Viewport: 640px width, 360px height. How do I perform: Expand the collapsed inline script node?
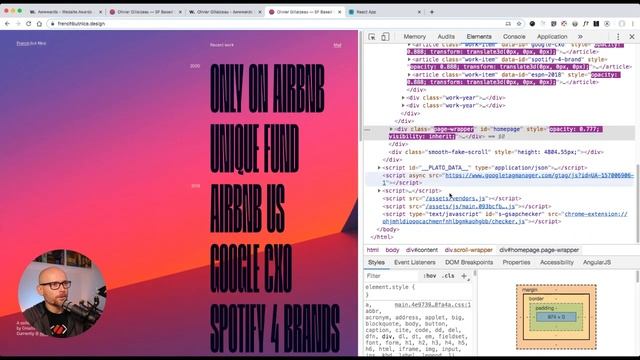379,191
